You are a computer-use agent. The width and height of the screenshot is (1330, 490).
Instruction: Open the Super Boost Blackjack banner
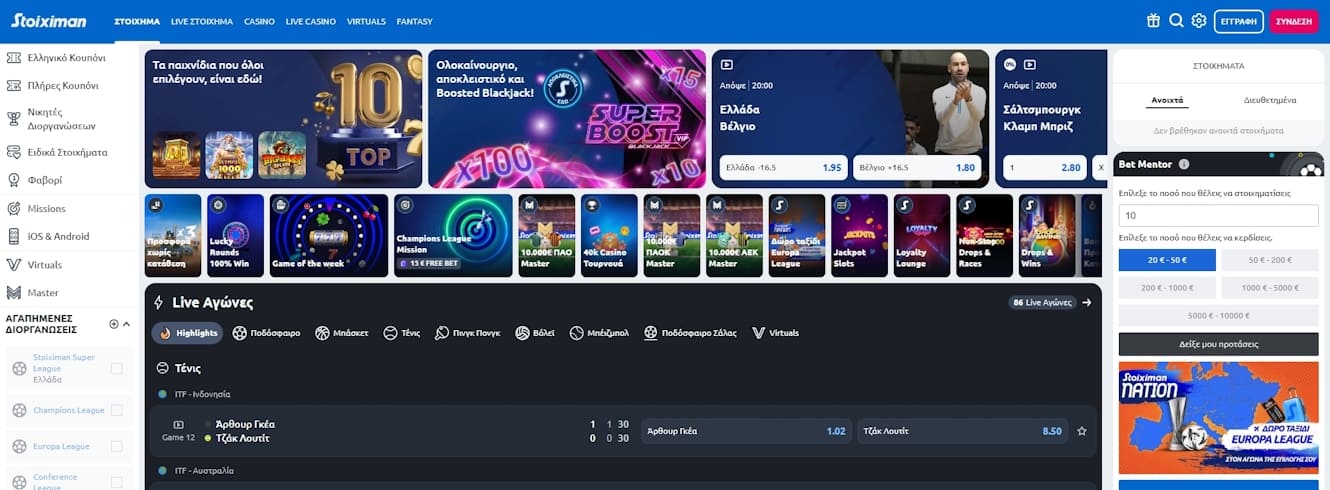(567, 119)
